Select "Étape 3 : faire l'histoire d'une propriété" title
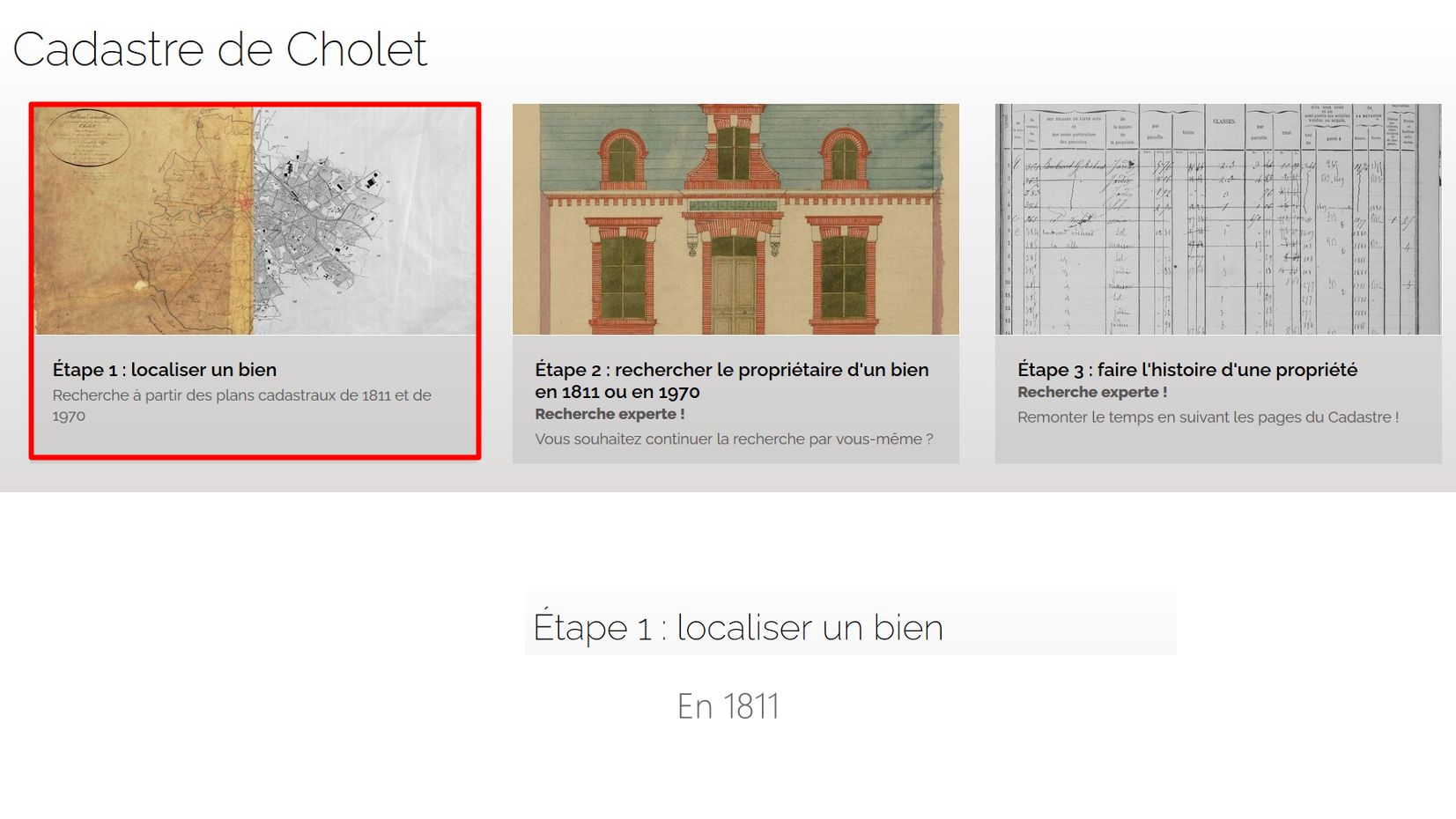This screenshot has width=1456, height=819. coord(1186,370)
